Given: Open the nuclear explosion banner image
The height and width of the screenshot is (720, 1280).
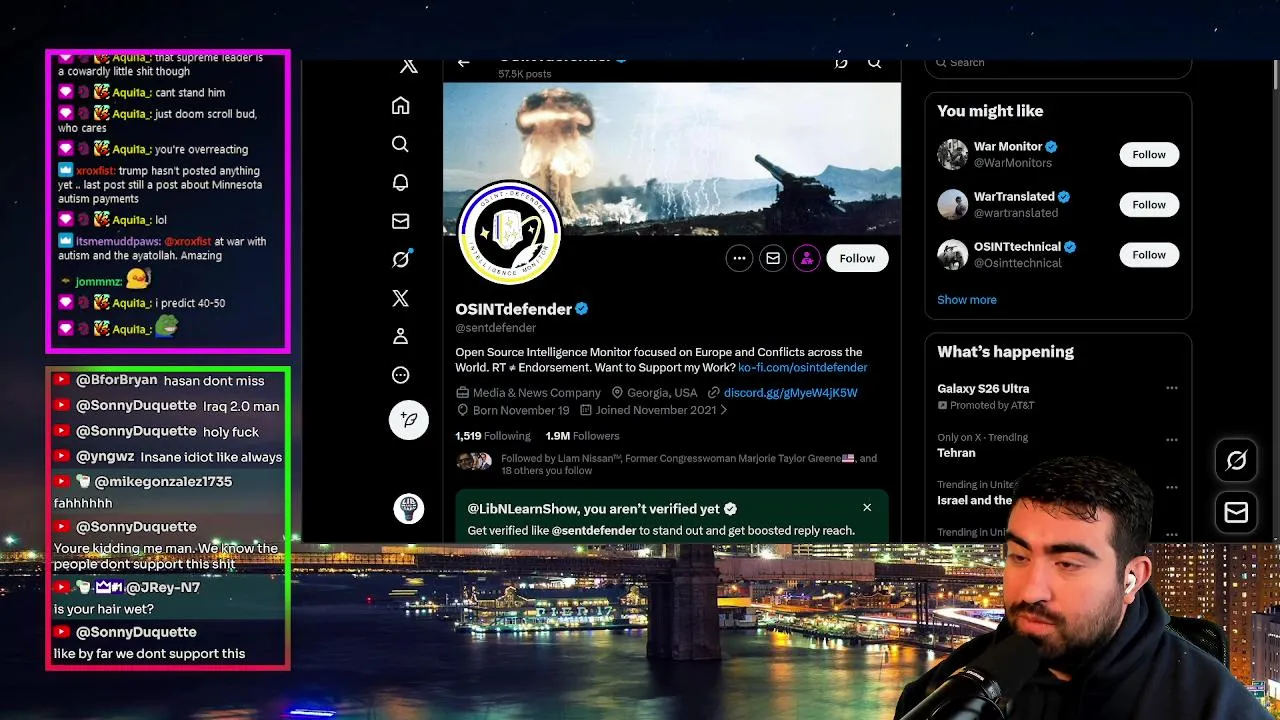Looking at the screenshot, I should [672, 158].
